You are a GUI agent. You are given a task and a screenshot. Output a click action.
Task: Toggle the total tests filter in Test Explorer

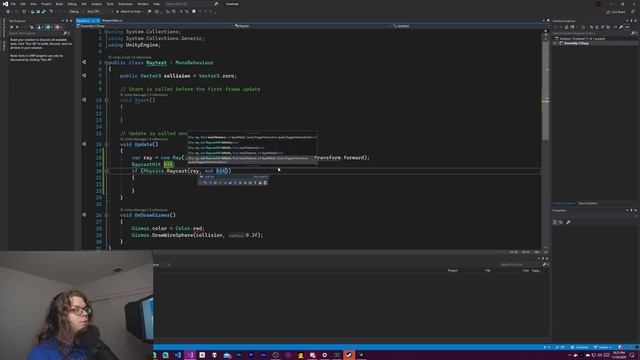click(40, 27)
